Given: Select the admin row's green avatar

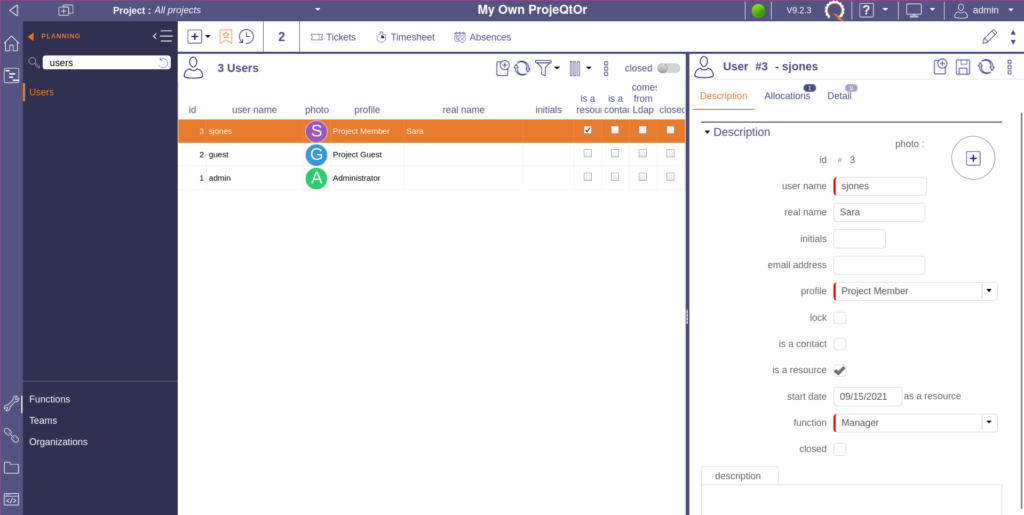Looking at the screenshot, I should click(x=316, y=178).
